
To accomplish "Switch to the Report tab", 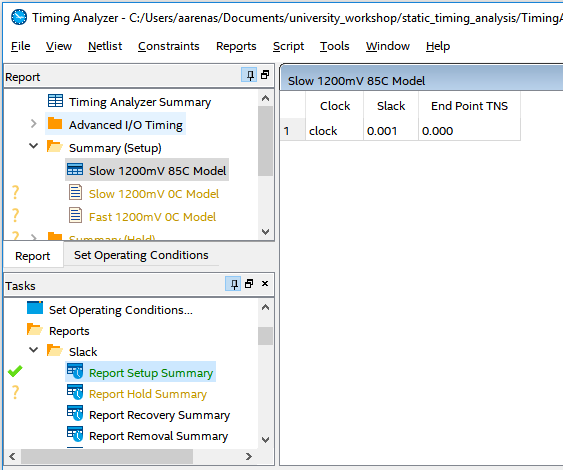I will coord(33,256).
